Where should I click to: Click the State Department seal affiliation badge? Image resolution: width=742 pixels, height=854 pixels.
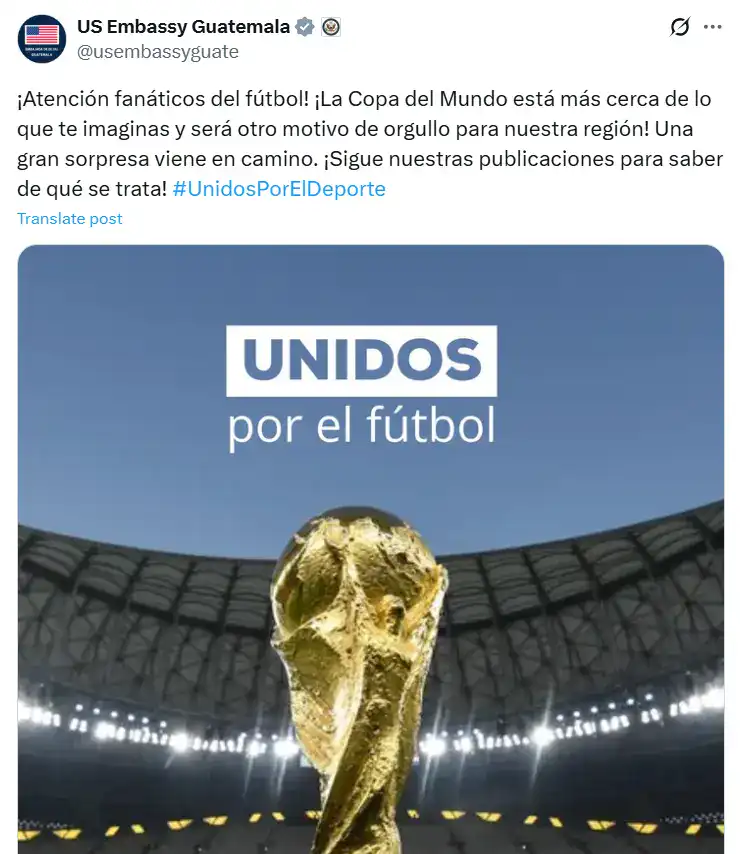(x=331, y=27)
